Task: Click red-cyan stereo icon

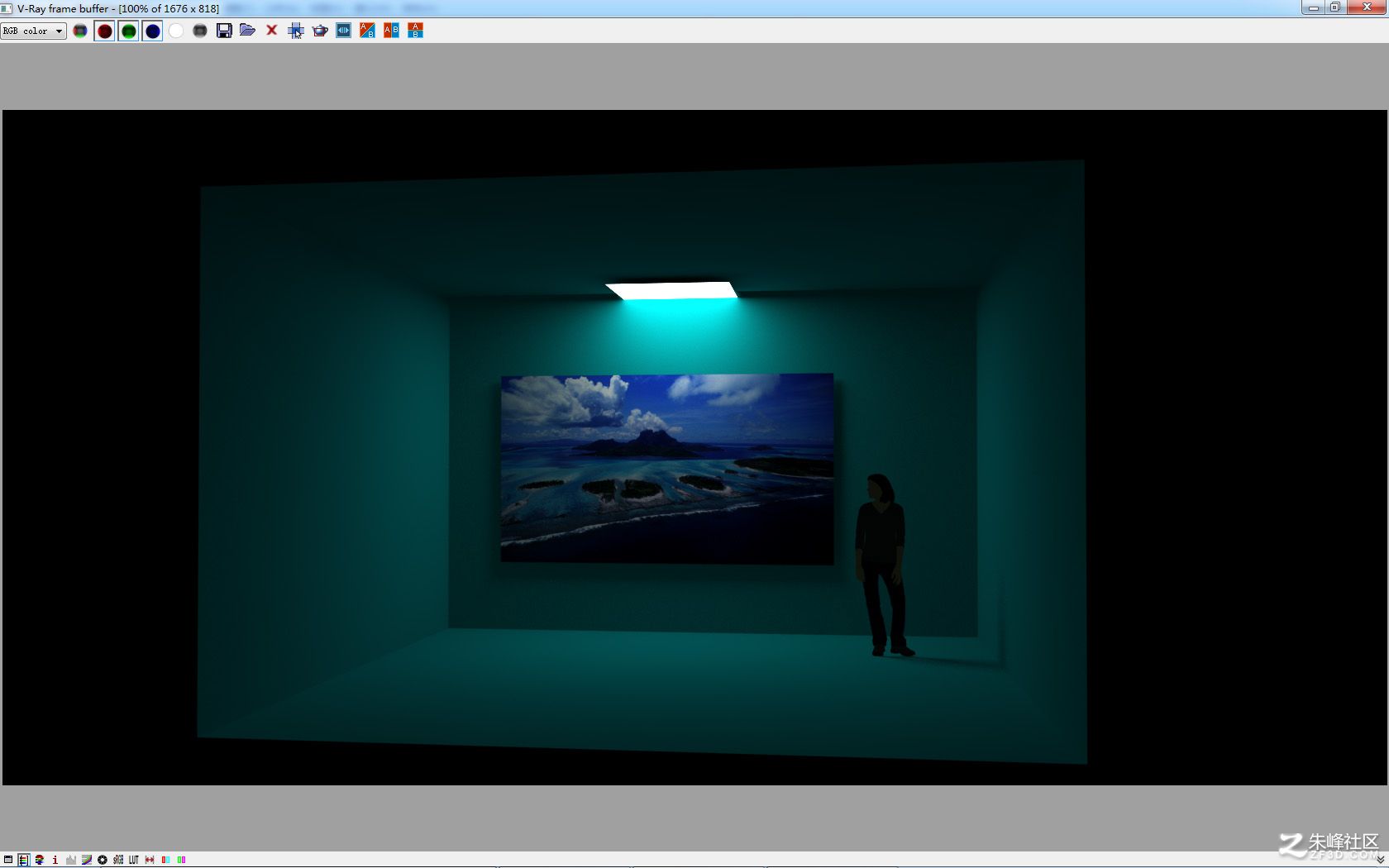Action: pos(165,860)
